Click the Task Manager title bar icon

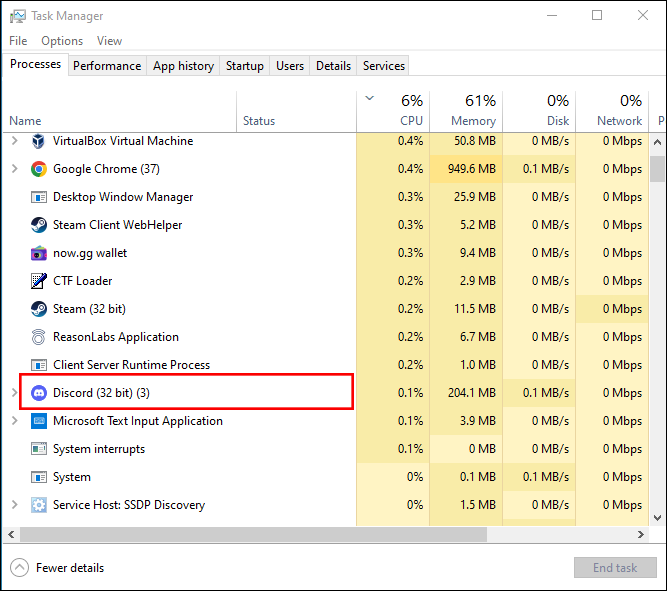(x=18, y=16)
